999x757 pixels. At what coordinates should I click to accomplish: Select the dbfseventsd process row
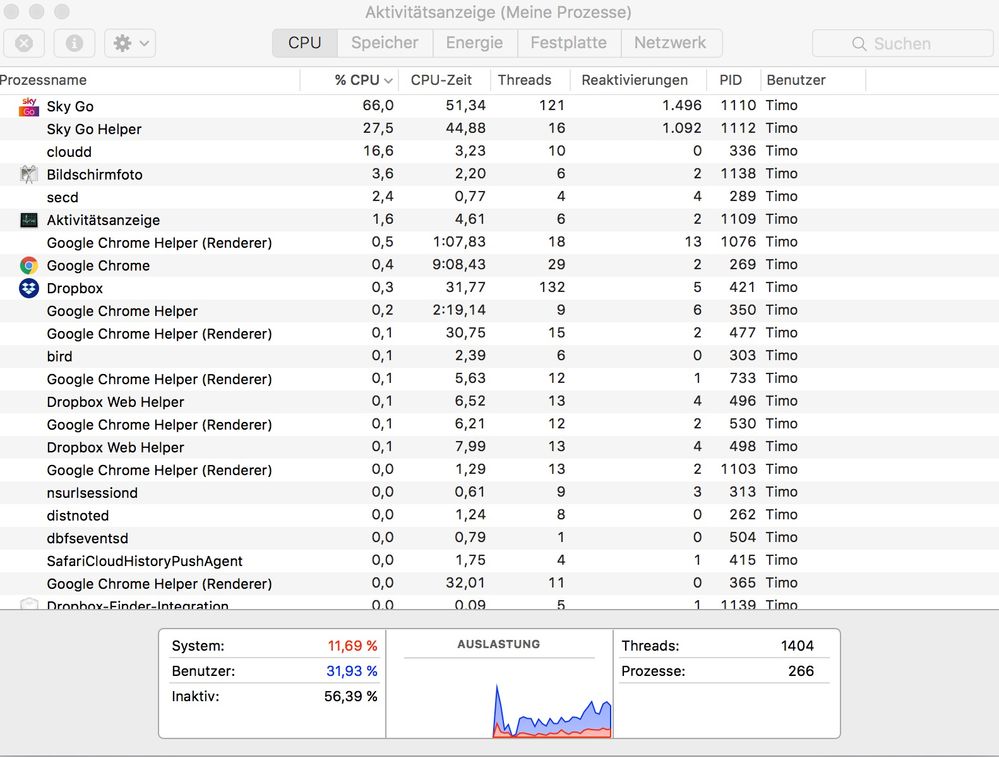pos(500,538)
